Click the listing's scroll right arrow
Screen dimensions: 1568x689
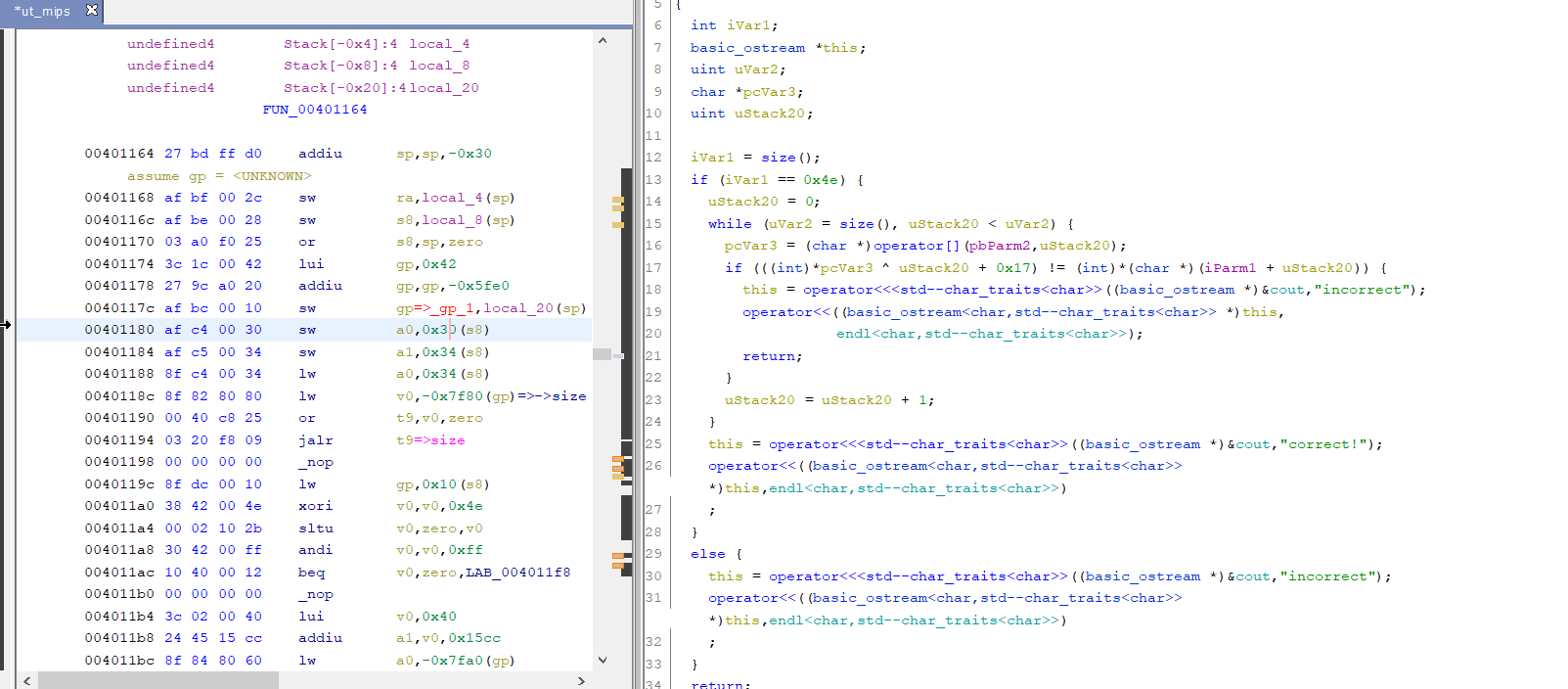coord(581,680)
